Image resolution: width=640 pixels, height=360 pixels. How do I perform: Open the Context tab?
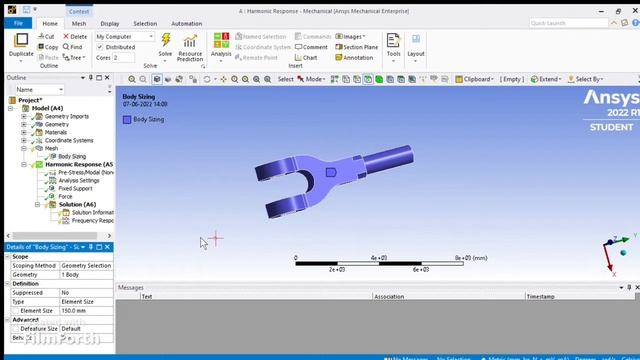[79, 11]
